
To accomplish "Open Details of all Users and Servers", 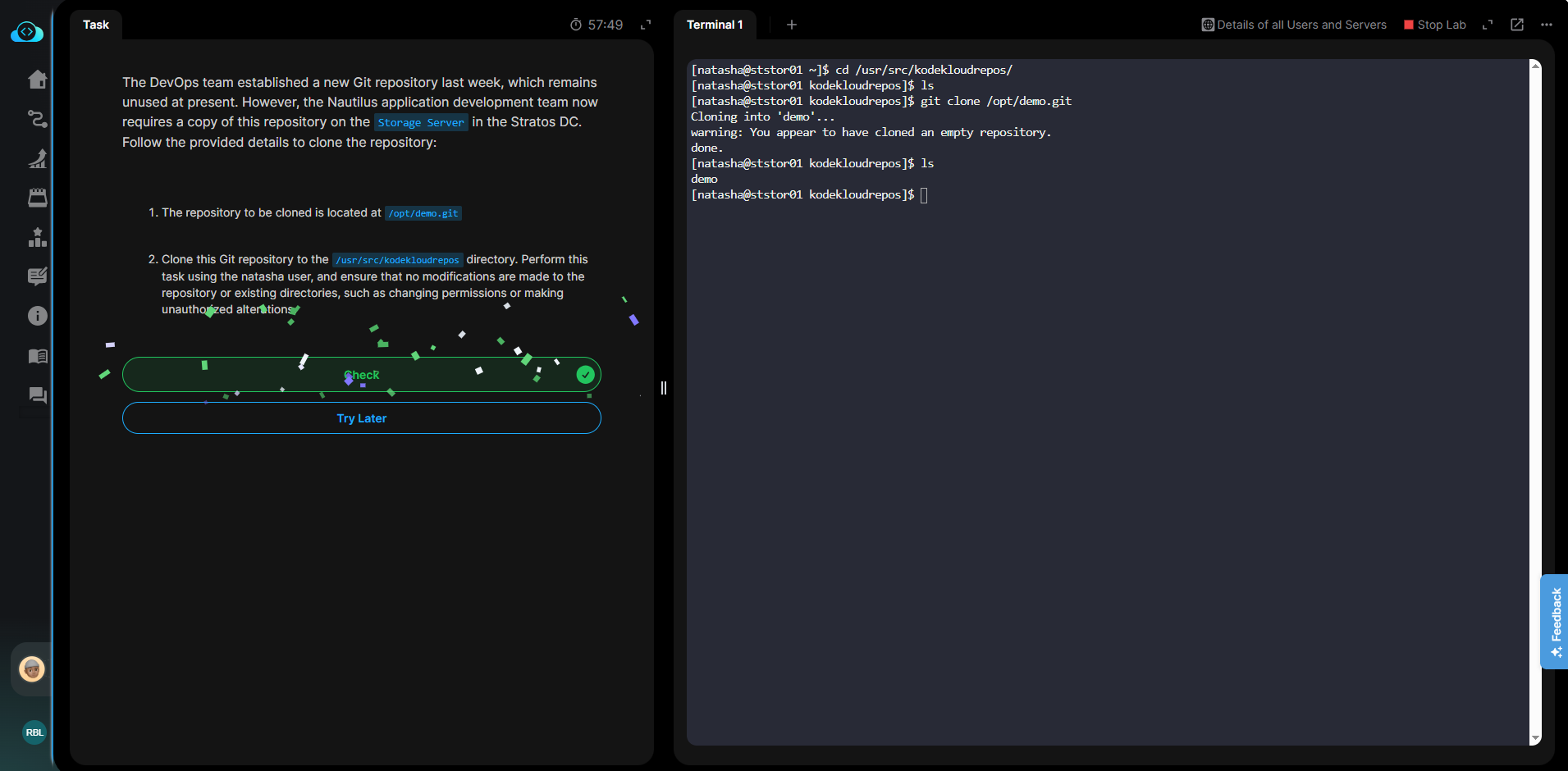I will 1294,25.
